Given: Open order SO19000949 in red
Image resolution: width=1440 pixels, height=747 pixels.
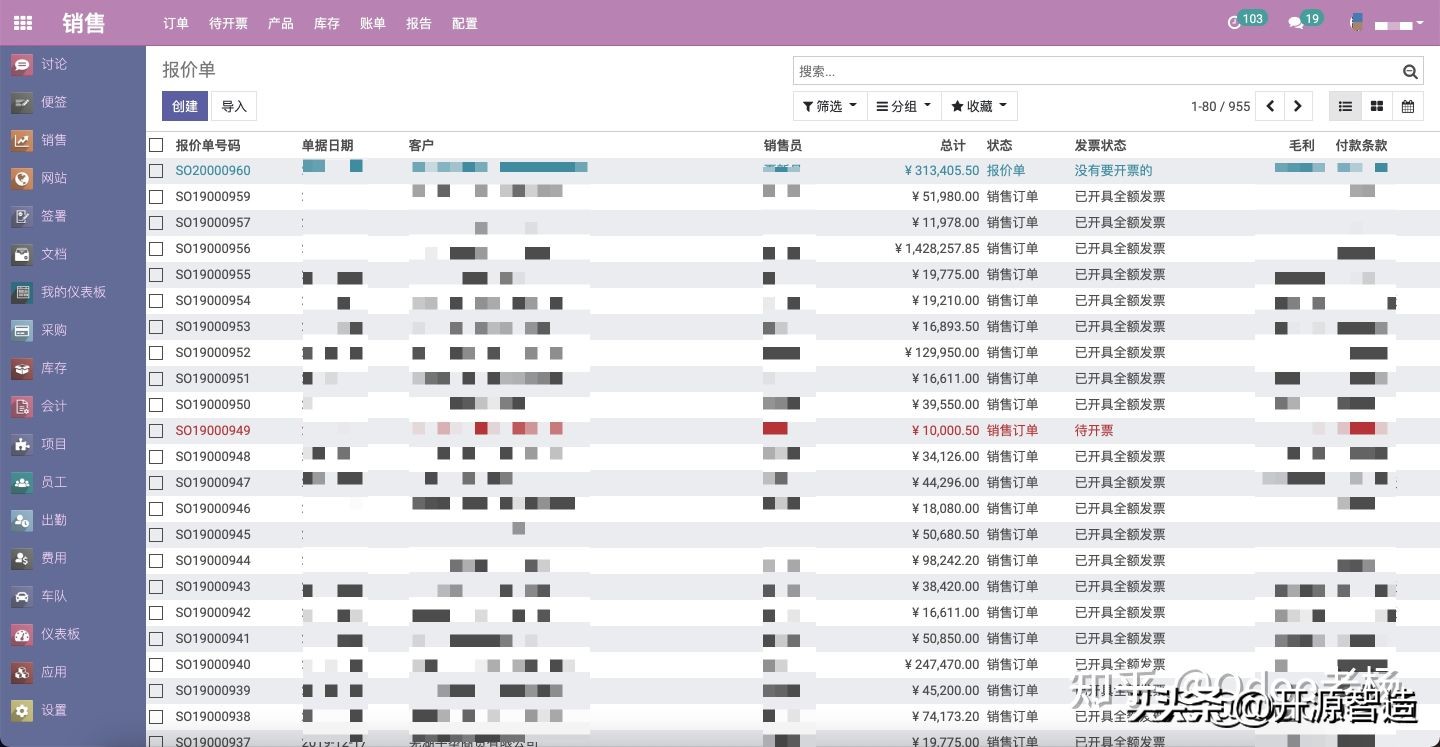Looking at the screenshot, I should tap(213, 431).
